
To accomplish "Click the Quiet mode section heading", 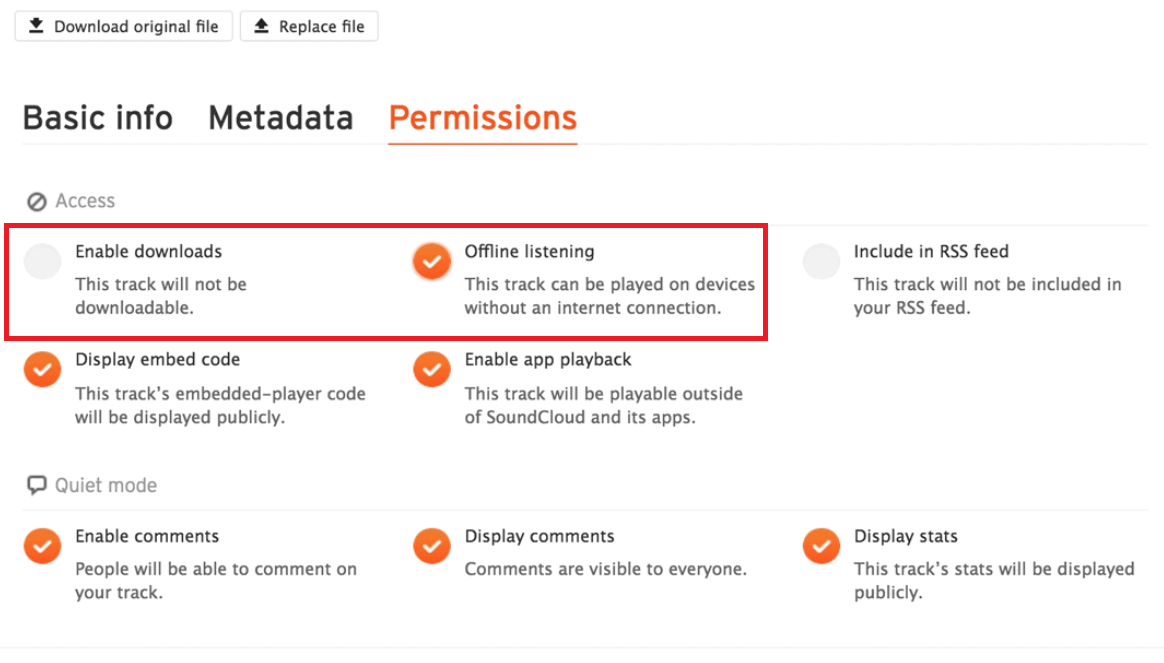I will pyautogui.click(x=106, y=485).
